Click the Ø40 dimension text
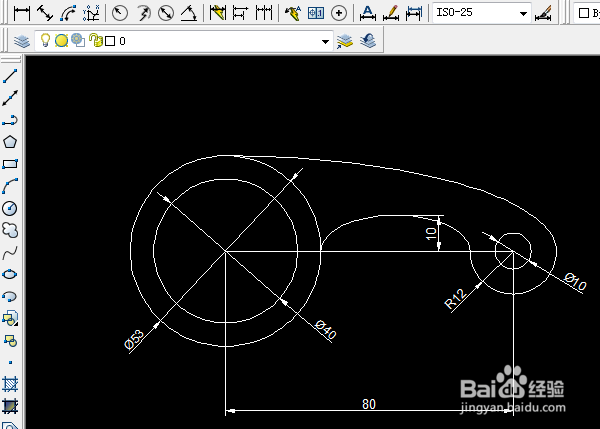This screenshot has width=600, height=429. coord(326,330)
